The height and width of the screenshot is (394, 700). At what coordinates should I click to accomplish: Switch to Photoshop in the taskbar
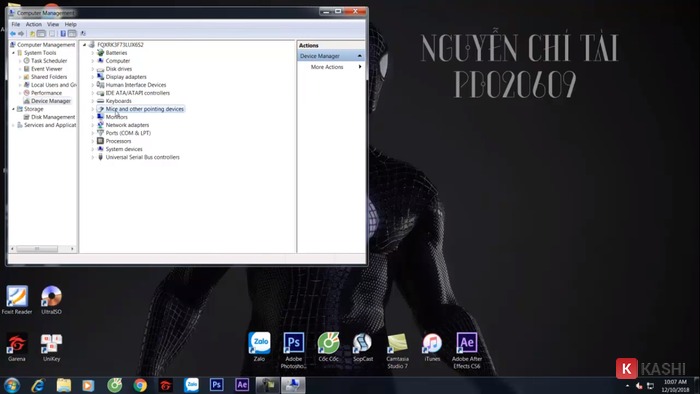coord(217,385)
